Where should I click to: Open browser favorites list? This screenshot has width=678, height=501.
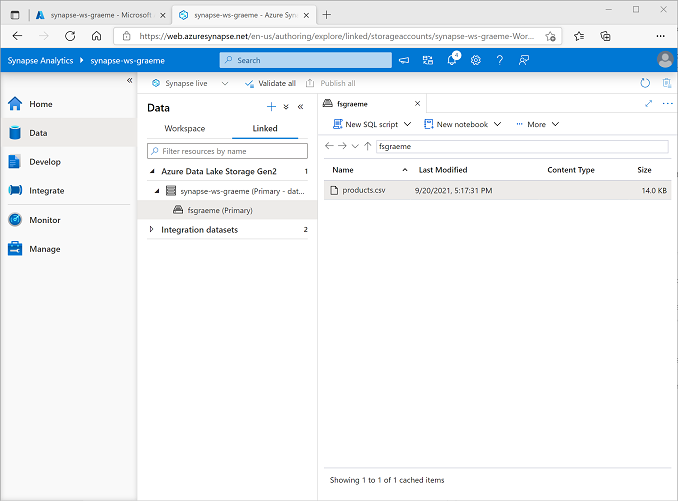coord(579,36)
